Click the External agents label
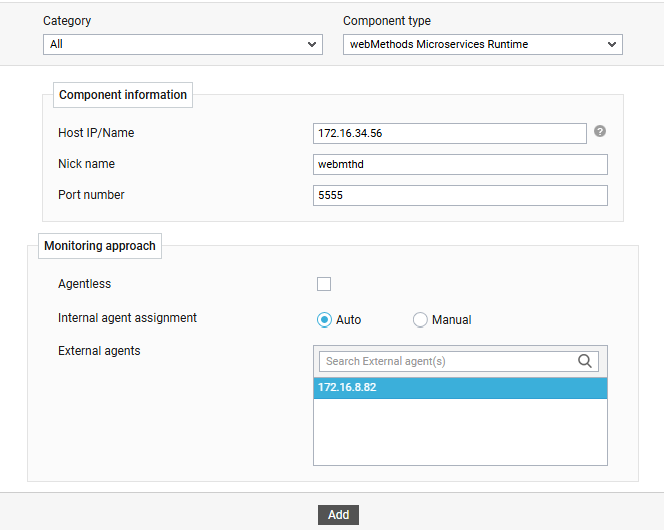The image size is (664, 530). 99,351
